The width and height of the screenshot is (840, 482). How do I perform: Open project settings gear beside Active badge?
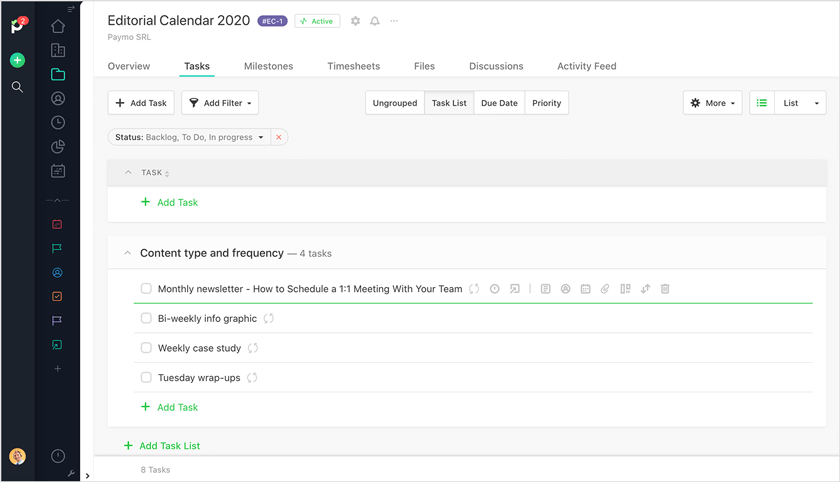coord(355,21)
